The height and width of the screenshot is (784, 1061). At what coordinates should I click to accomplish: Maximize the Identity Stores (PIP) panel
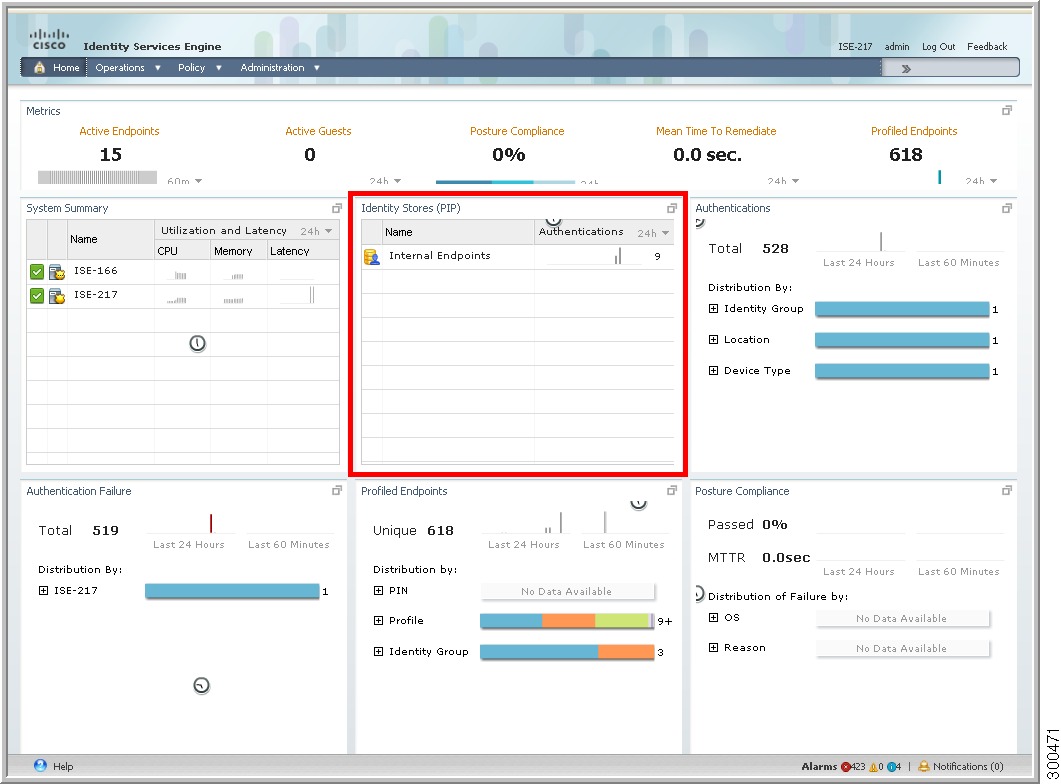click(x=671, y=208)
